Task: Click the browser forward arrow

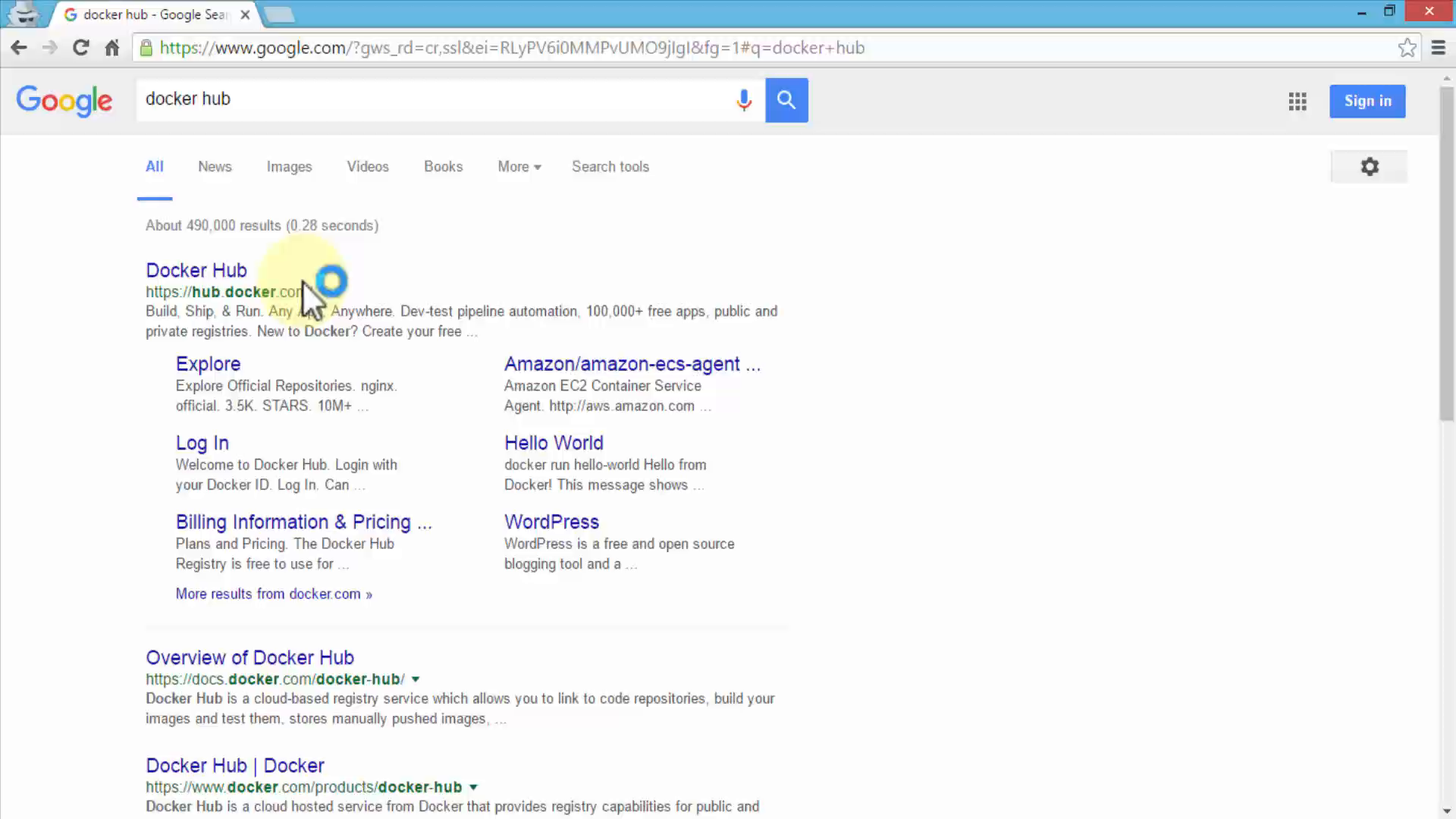Action: click(x=50, y=48)
